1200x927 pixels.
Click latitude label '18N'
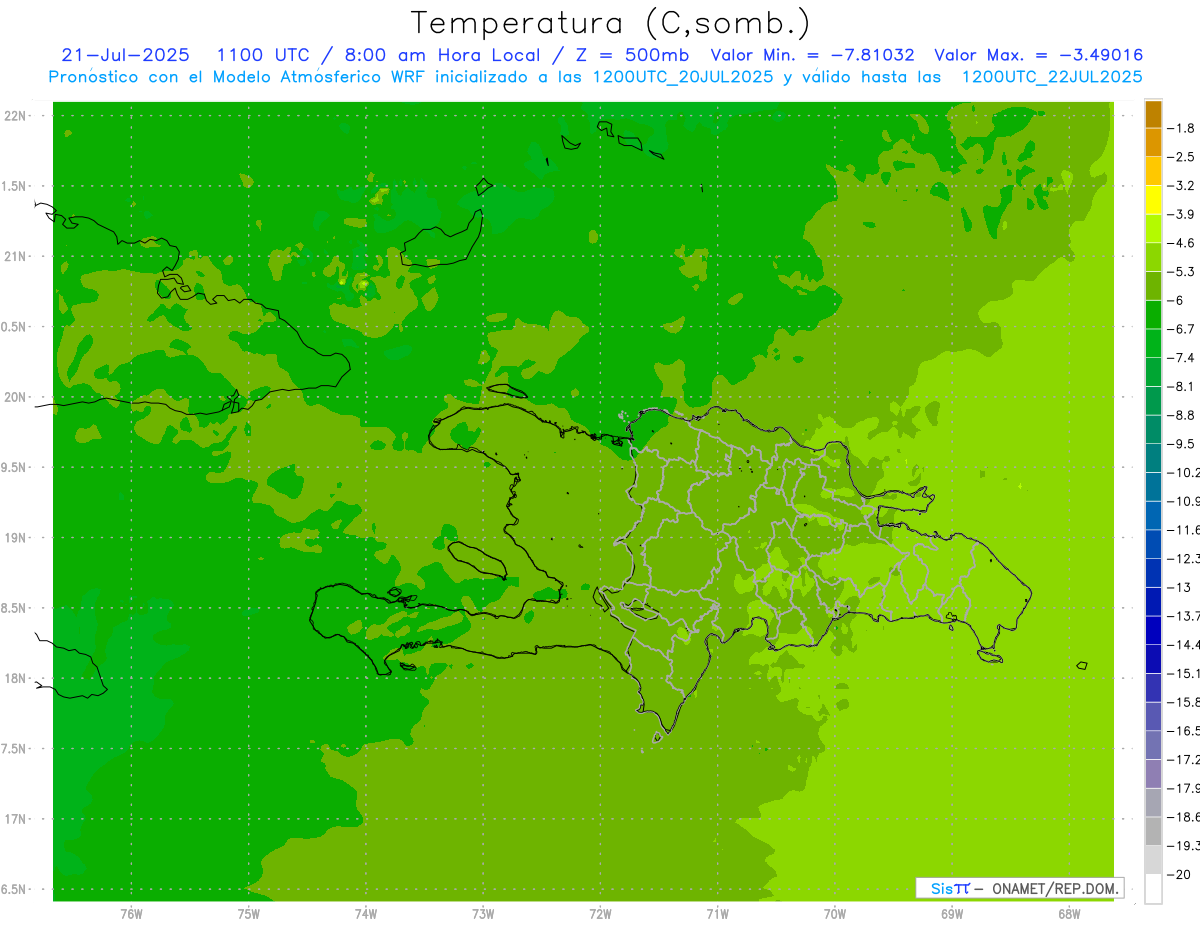point(16,678)
